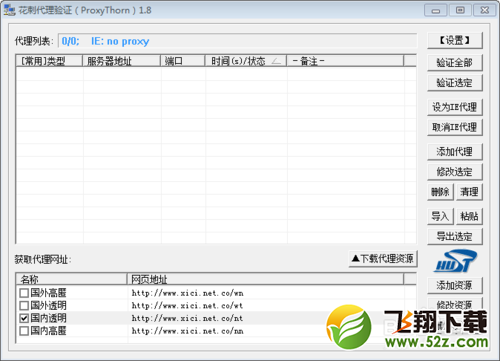Sort by 时间(s)/状态 column header
500x361 pixels.
click(246, 61)
